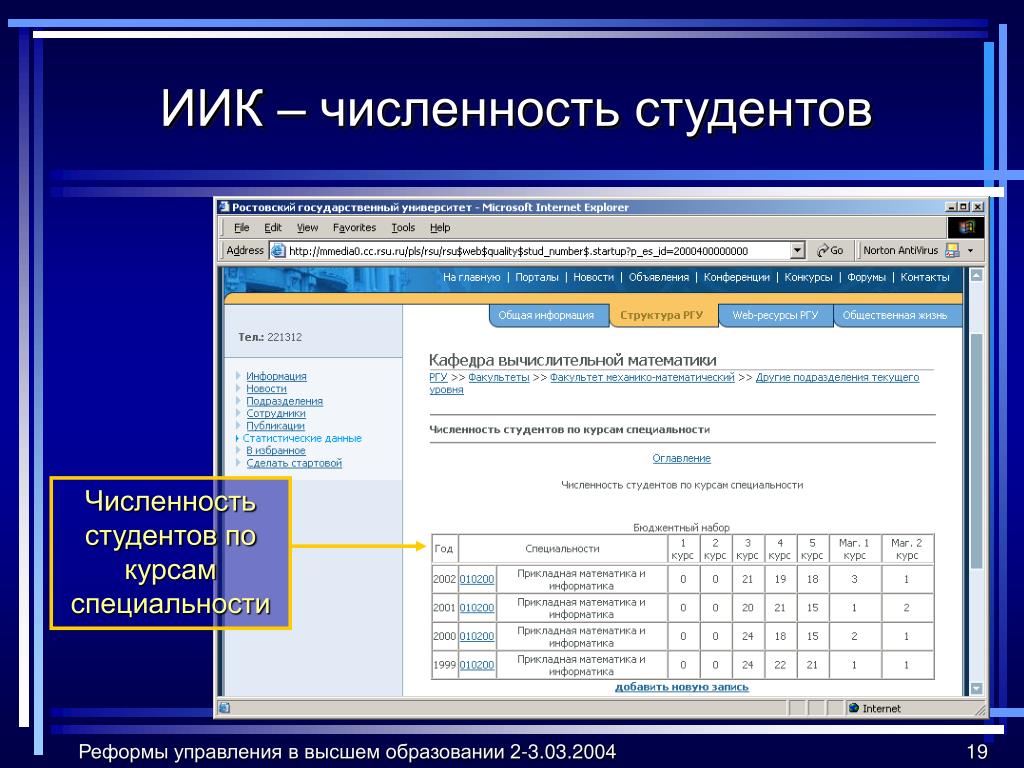Open Подразделения in the sidebar

pos(285,401)
